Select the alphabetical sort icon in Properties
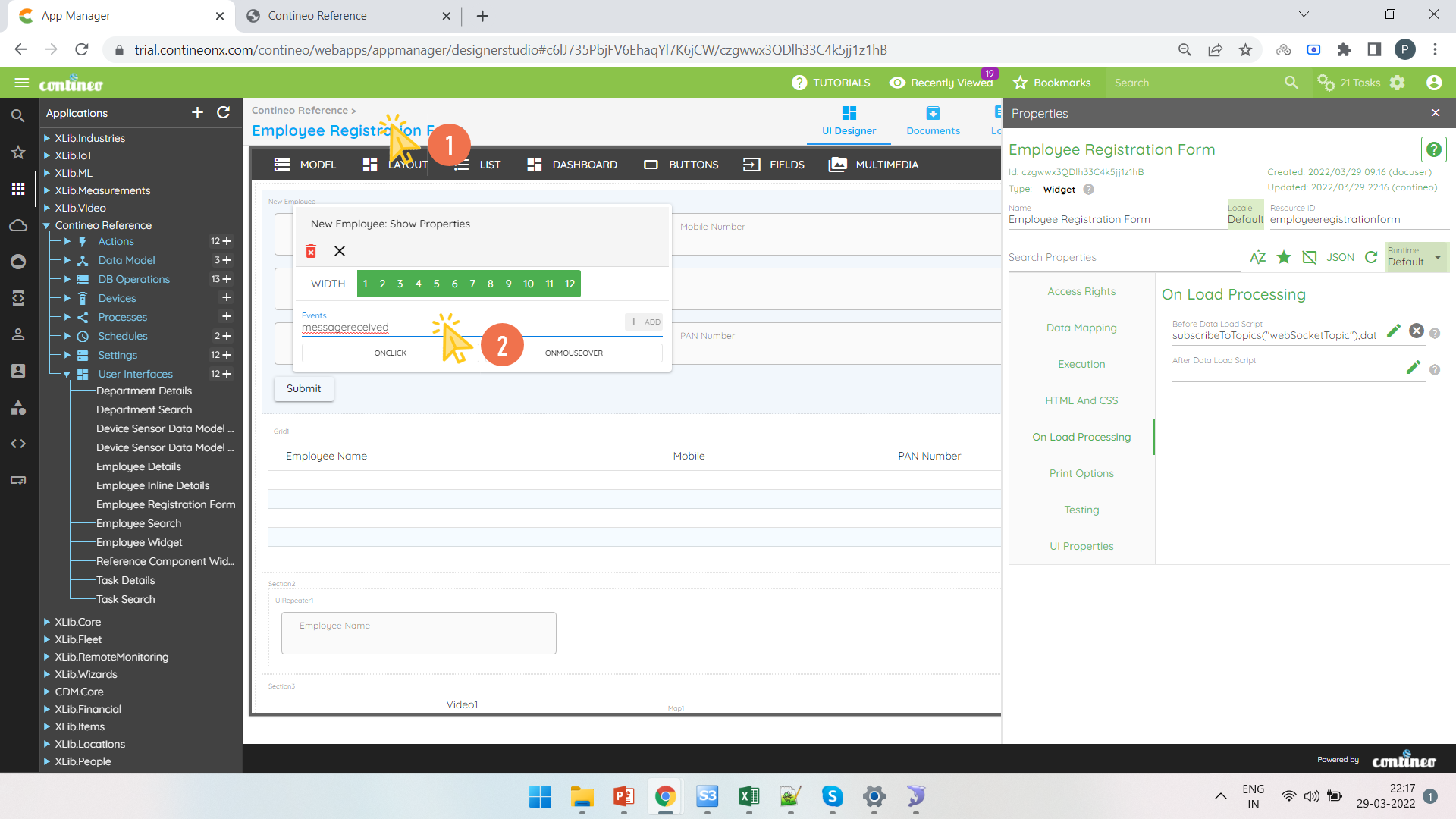This screenshot has width=1456, height=819. 1258,257
